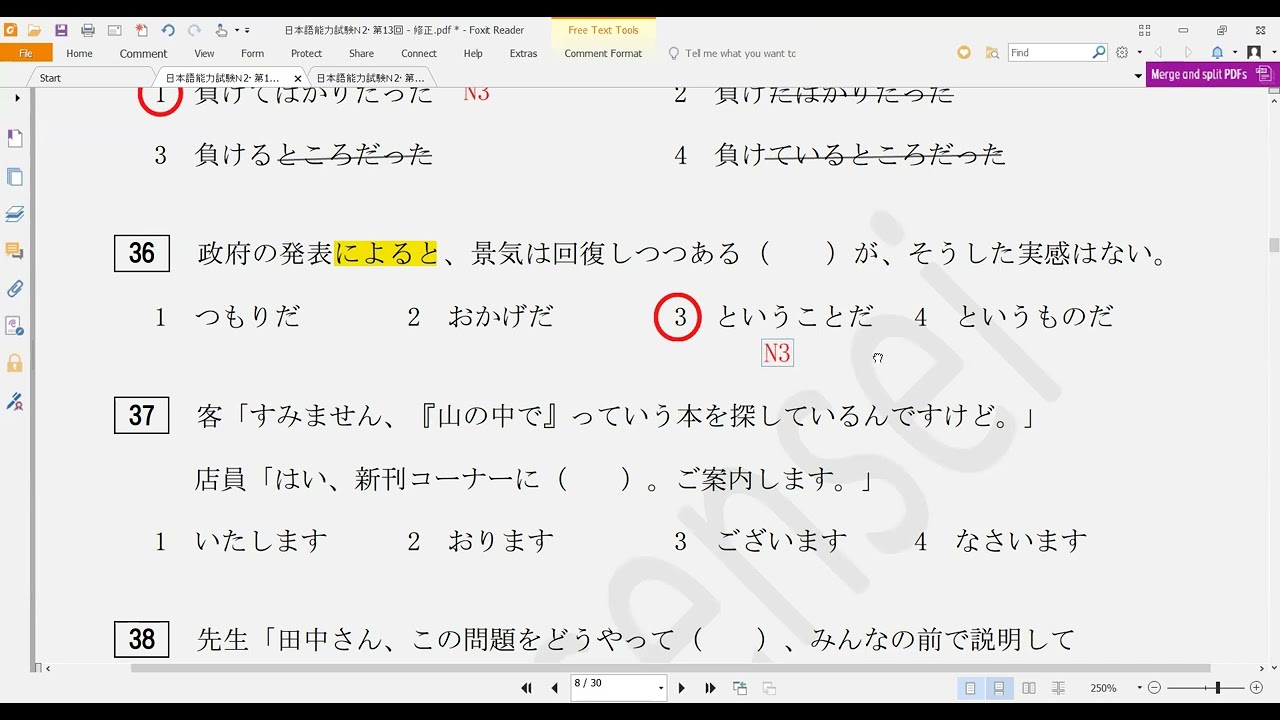Switch to the Comment ribbon tab
This screenshot has height=720, width=1280.
point(143,54)
